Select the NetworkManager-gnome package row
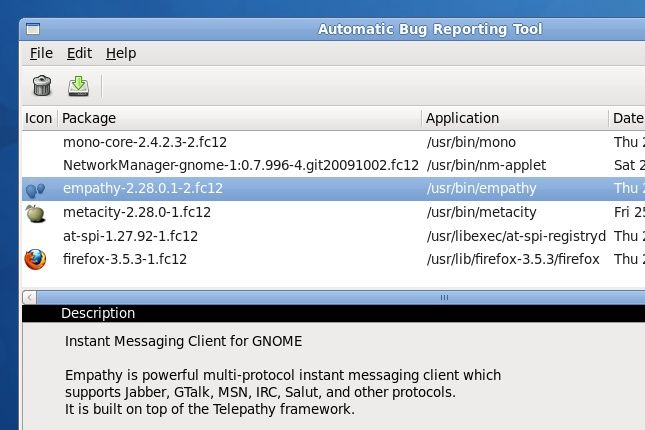Viewport: 645px width, 430px height. click(240, 165)
